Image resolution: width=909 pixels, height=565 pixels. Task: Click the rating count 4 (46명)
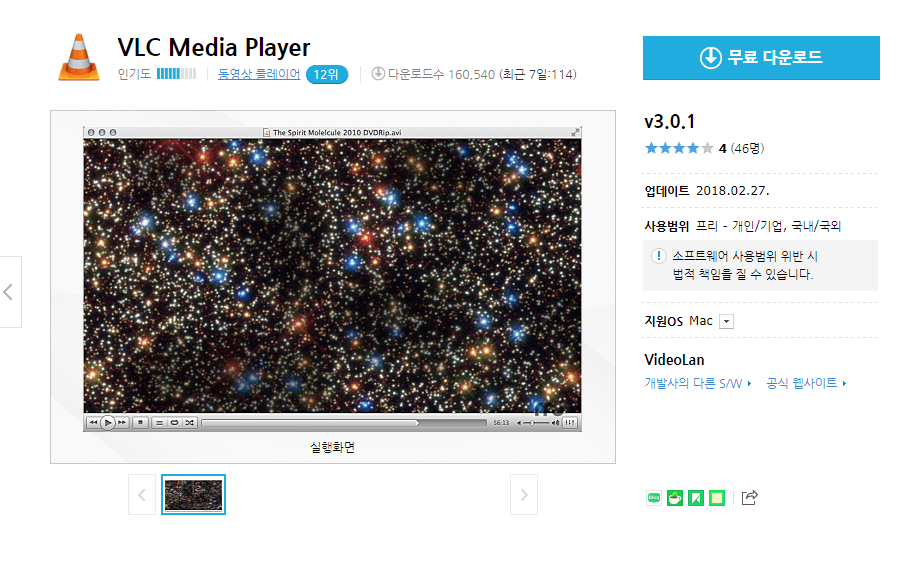741,148
